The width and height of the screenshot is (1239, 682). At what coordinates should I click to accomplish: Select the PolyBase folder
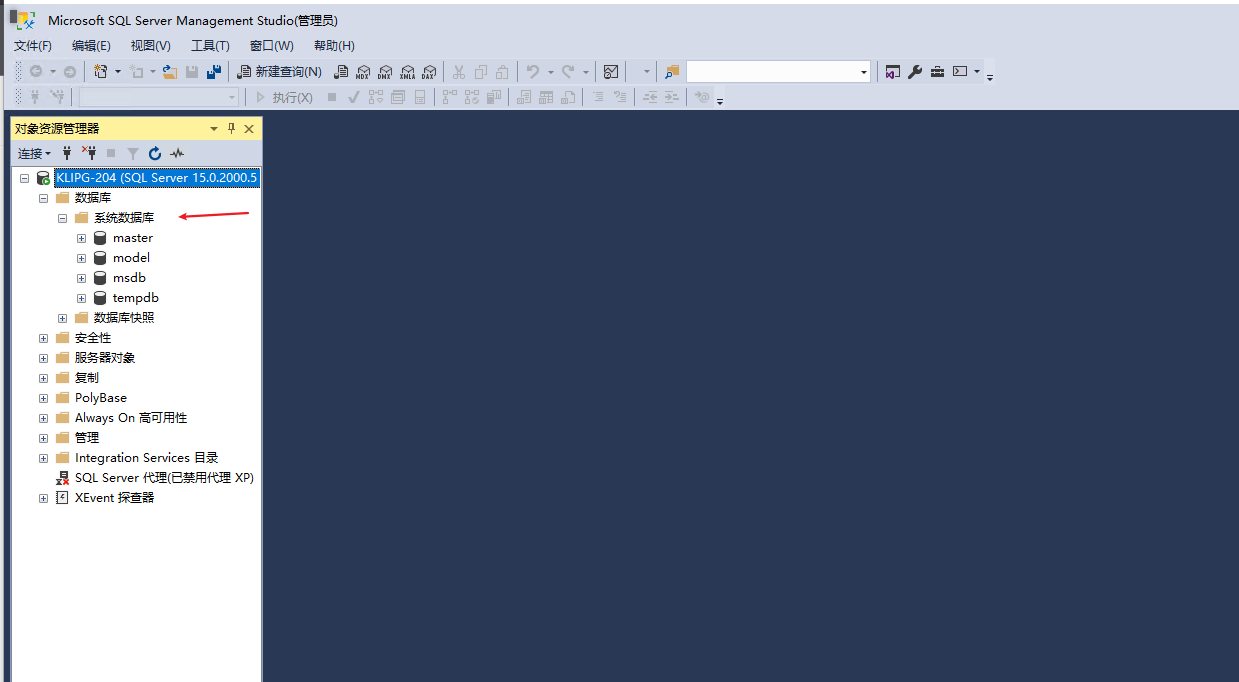pos(100,398)
